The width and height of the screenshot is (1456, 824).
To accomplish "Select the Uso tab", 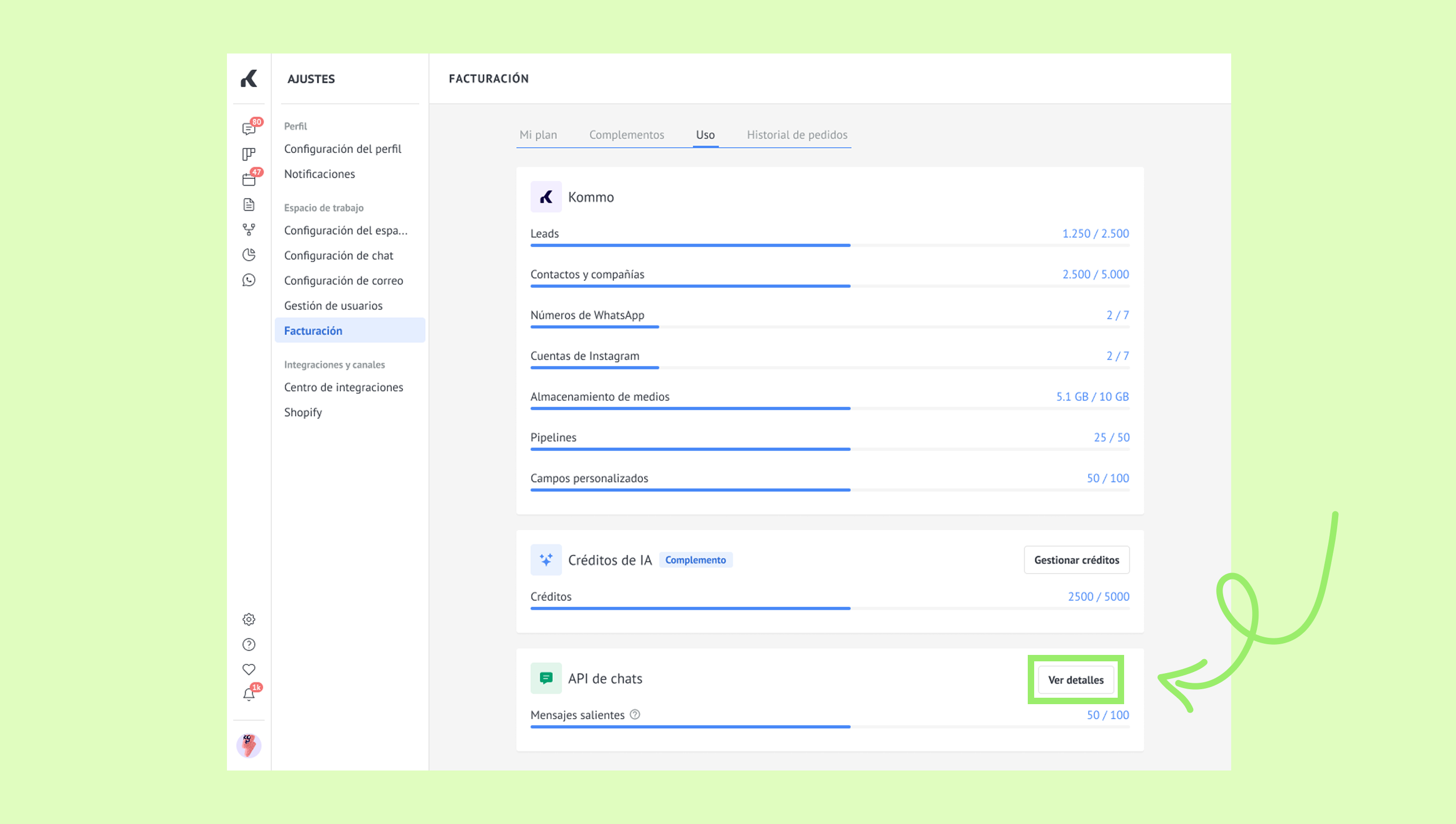I will click(706, 135).
